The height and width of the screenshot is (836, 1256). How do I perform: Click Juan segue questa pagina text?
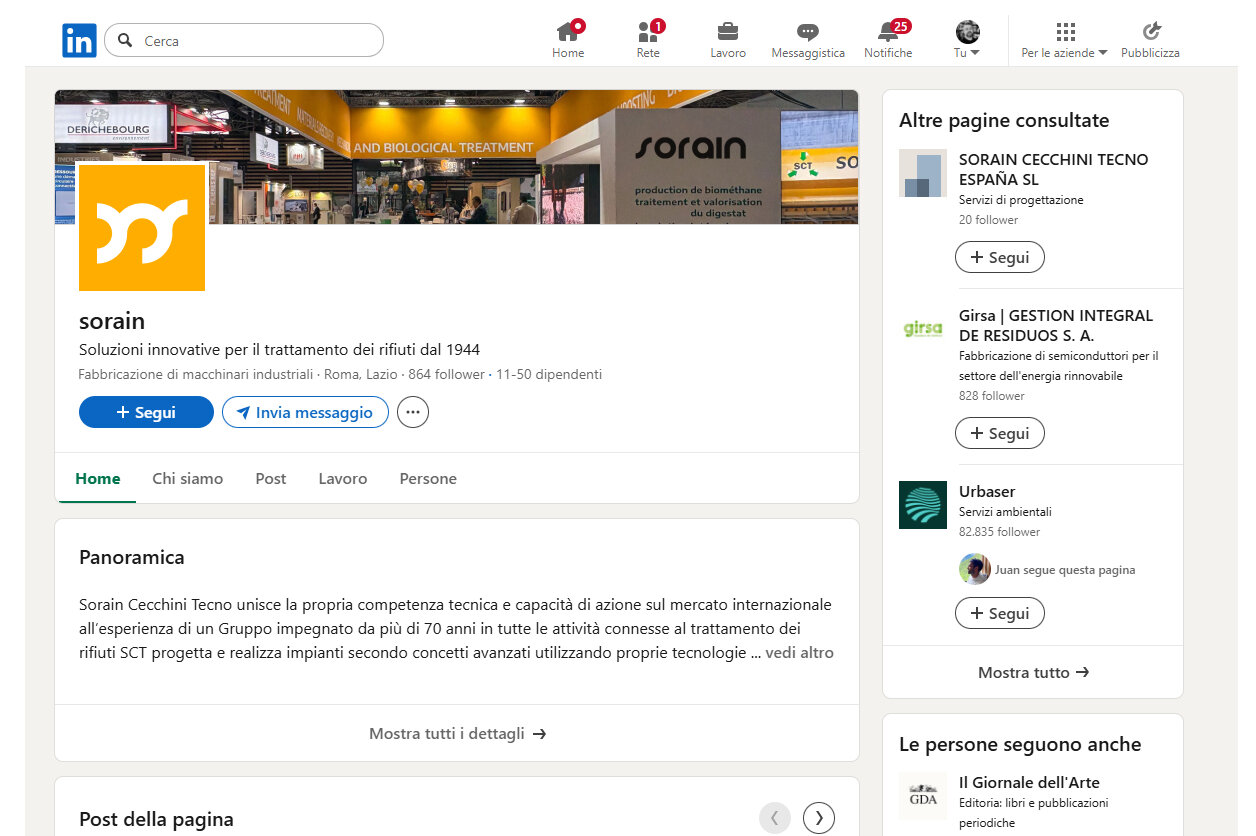click(x=1065, y=570)
